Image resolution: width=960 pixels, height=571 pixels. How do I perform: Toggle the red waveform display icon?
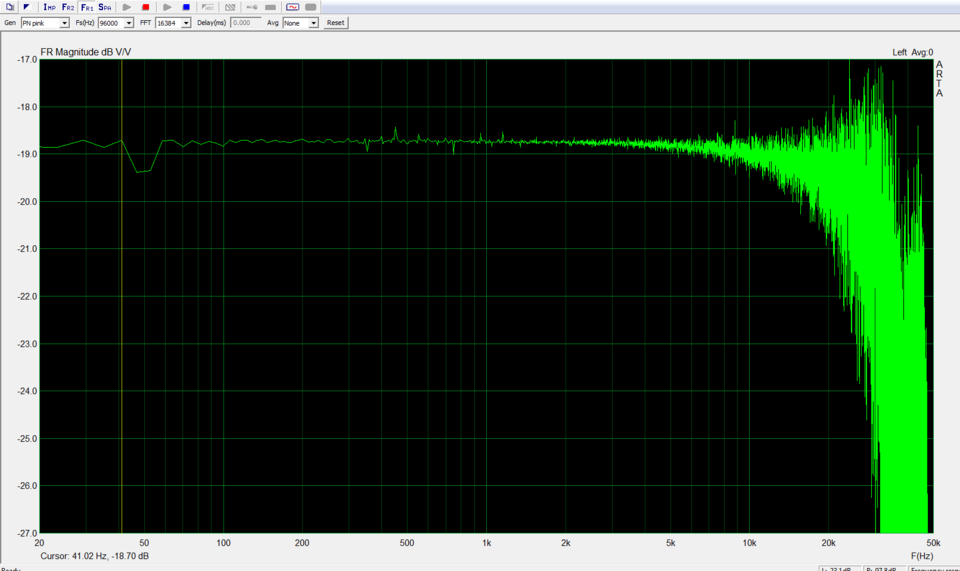(293, 7)
